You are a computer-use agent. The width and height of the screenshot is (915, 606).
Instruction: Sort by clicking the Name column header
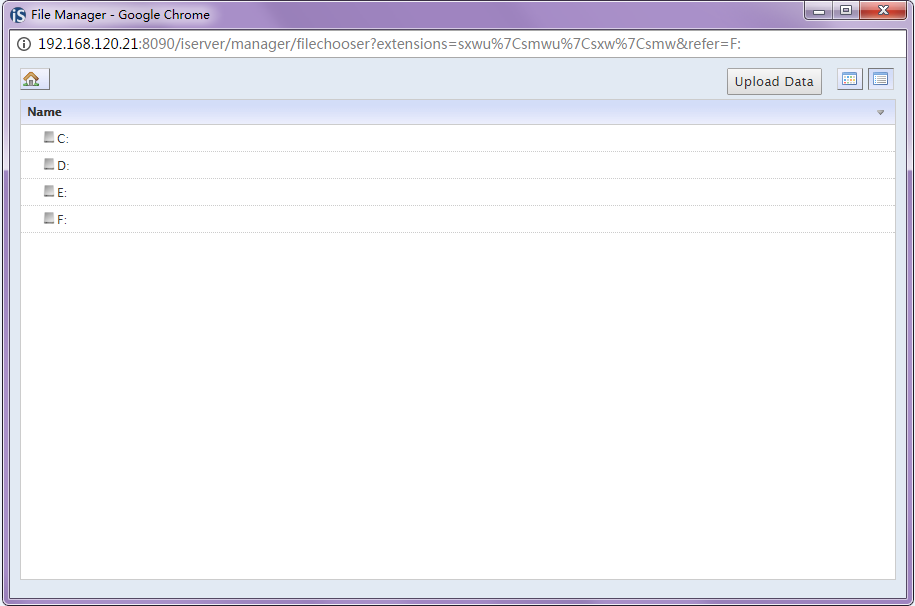coord(45,112)
